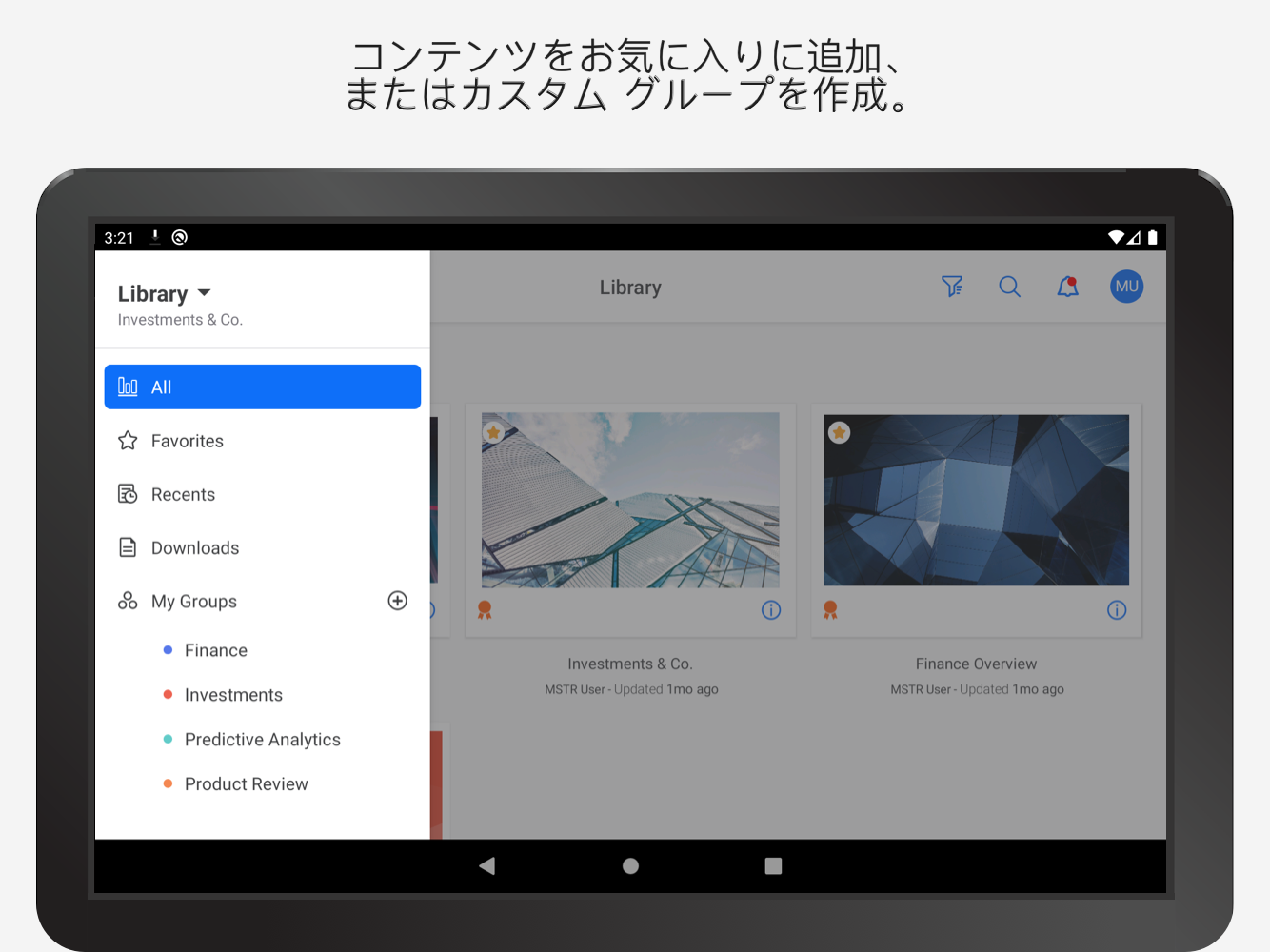Screen dimensions: 1270x952
Task: Click the Favorites star icon in sidebar
Action: click(128, 441)
